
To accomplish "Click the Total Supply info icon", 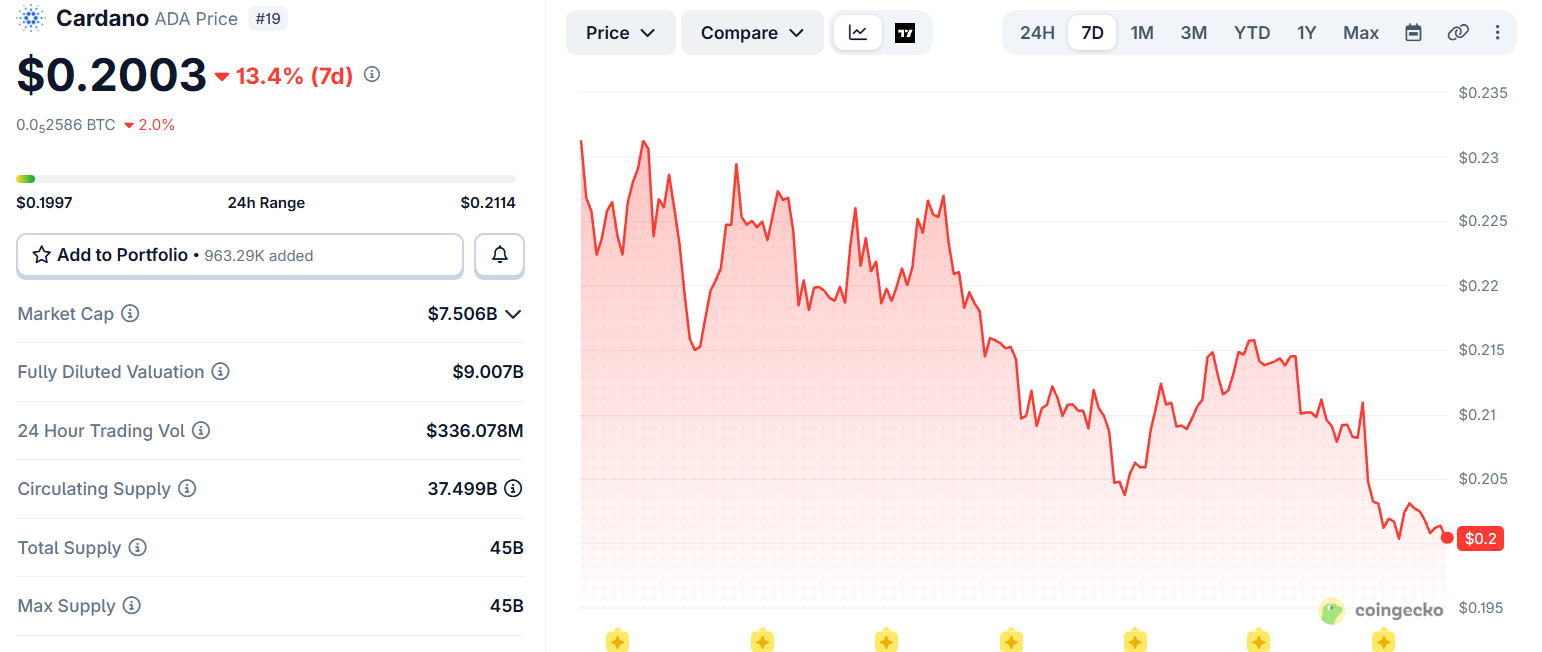I will coord(138,548).
